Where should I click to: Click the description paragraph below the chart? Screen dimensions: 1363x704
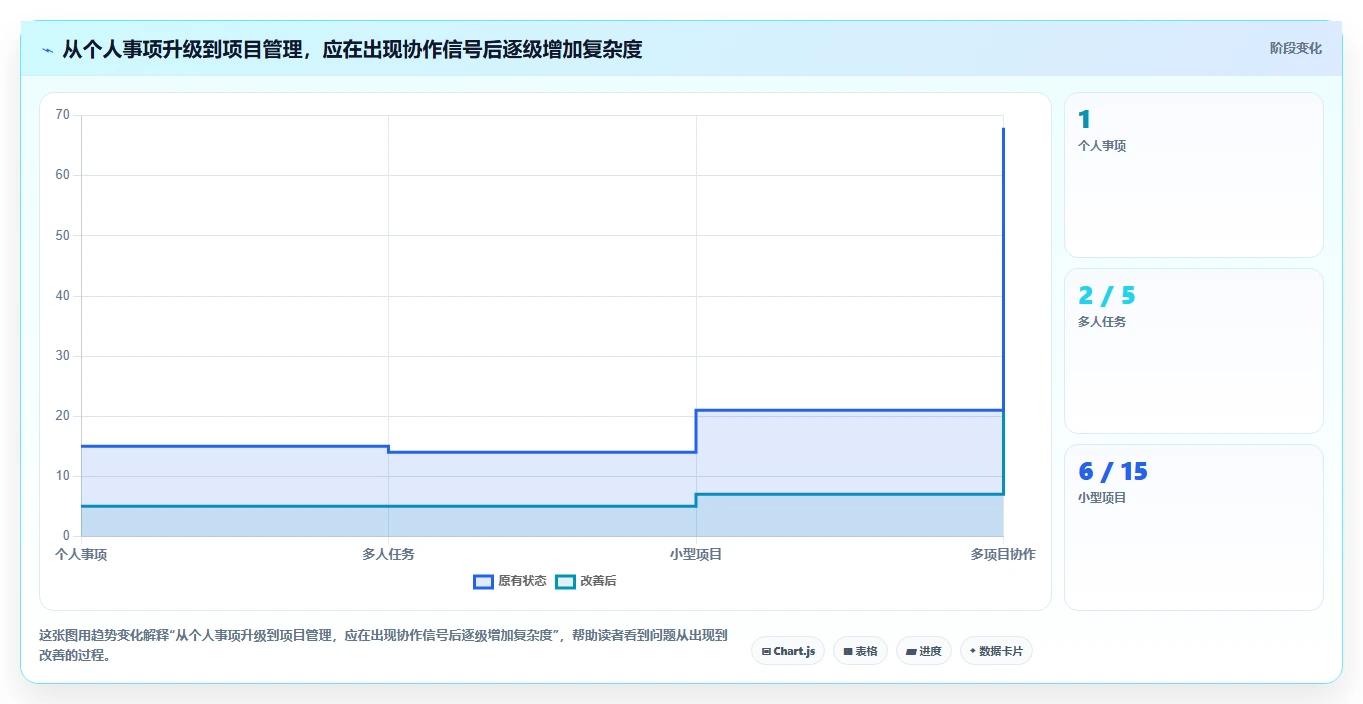tap(383, 646)
